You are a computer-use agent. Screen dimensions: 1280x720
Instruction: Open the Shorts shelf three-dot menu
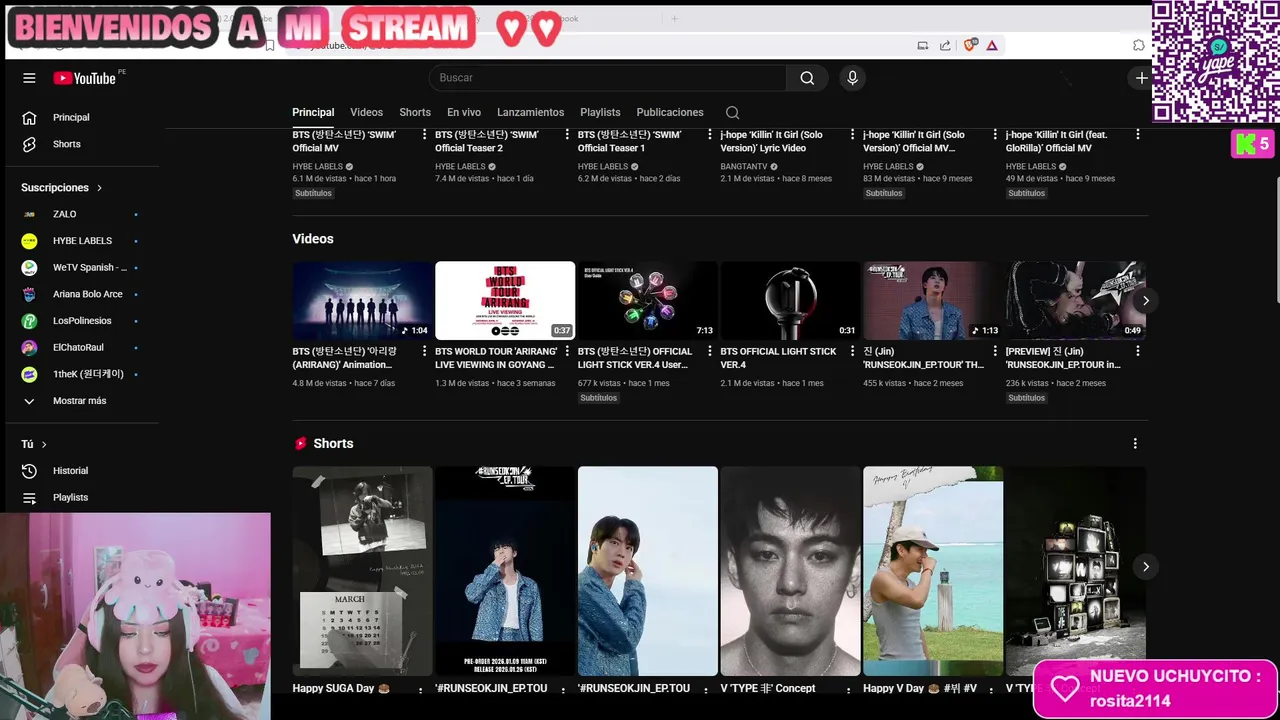click(x=1135, y=443)
